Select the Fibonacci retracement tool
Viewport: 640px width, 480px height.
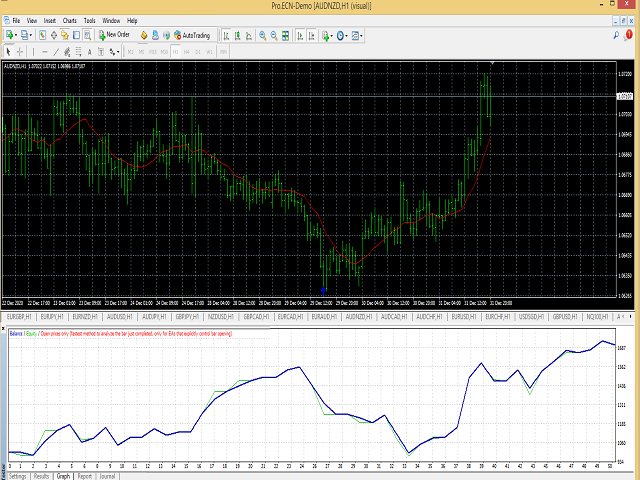78,52
